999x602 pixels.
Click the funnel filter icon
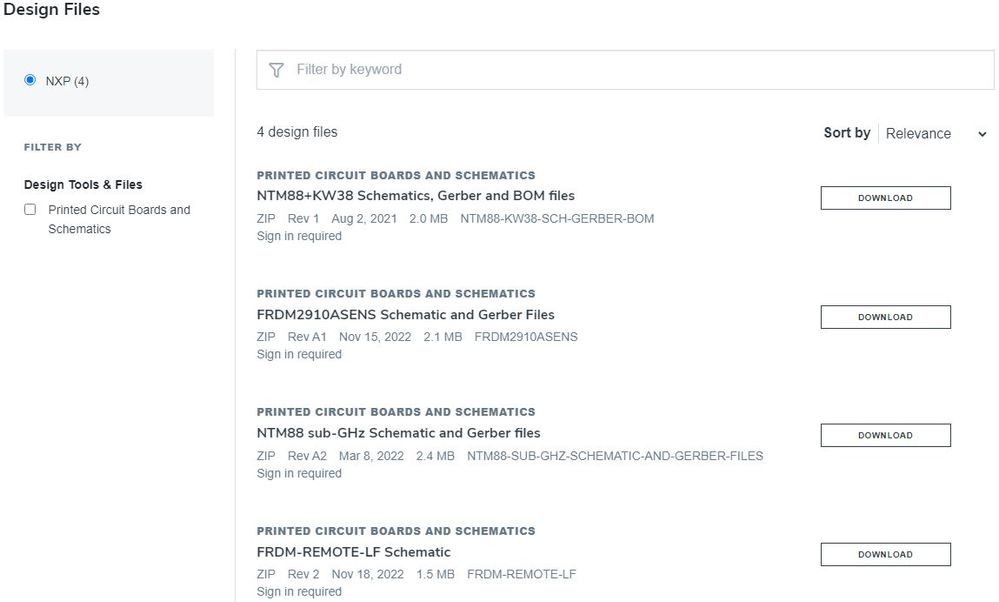tap(277, 70)
